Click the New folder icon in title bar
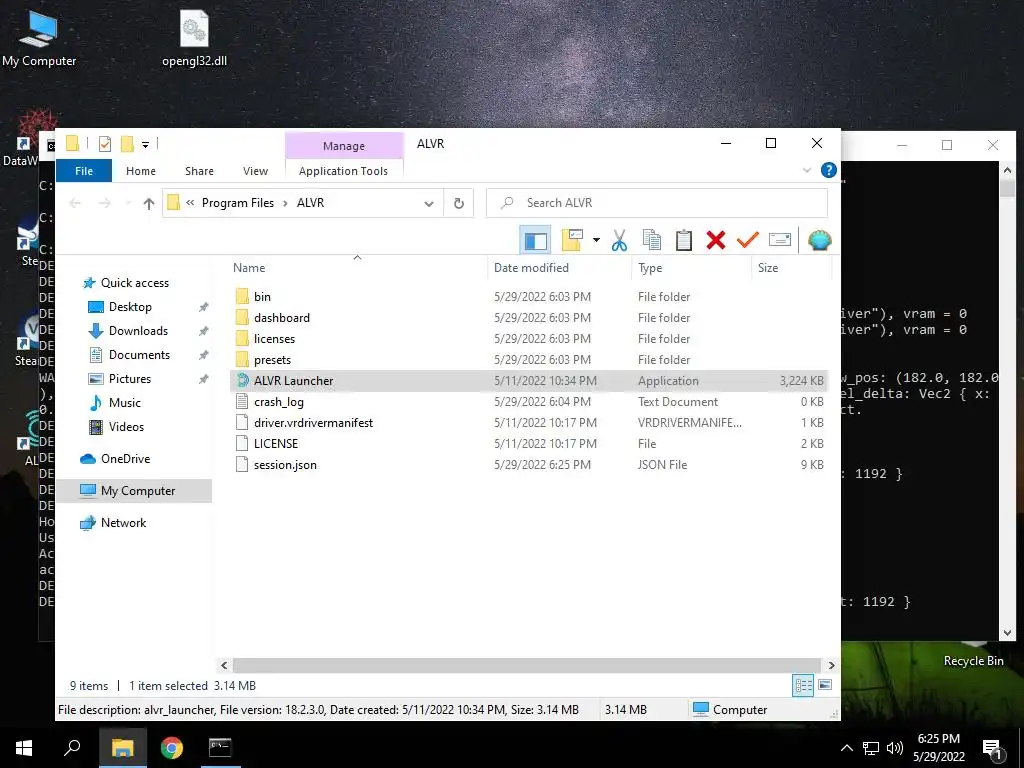 point(127,144)
